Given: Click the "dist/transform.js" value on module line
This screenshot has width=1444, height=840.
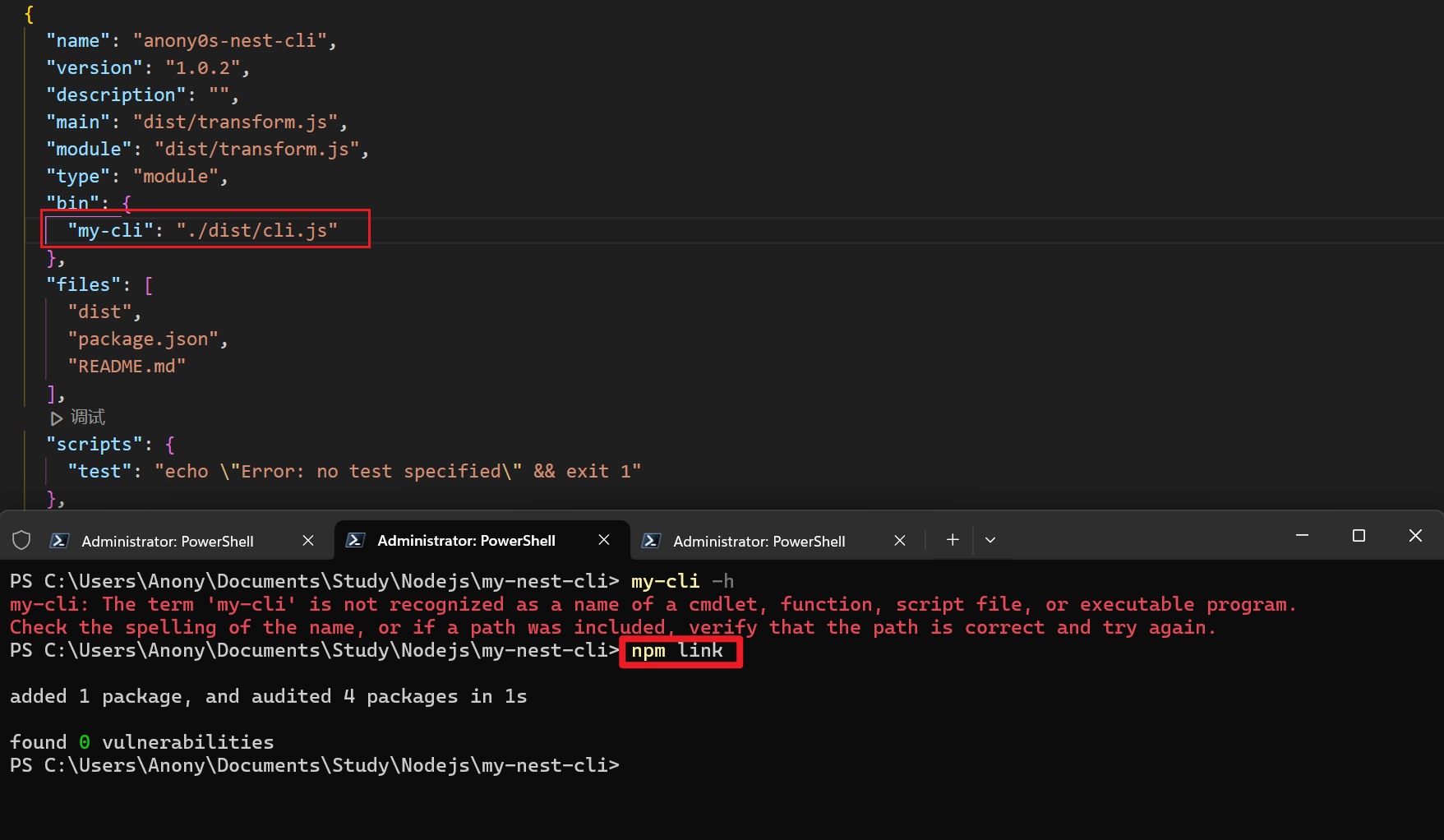Looking at the screenshot, I should pos(257,150).
